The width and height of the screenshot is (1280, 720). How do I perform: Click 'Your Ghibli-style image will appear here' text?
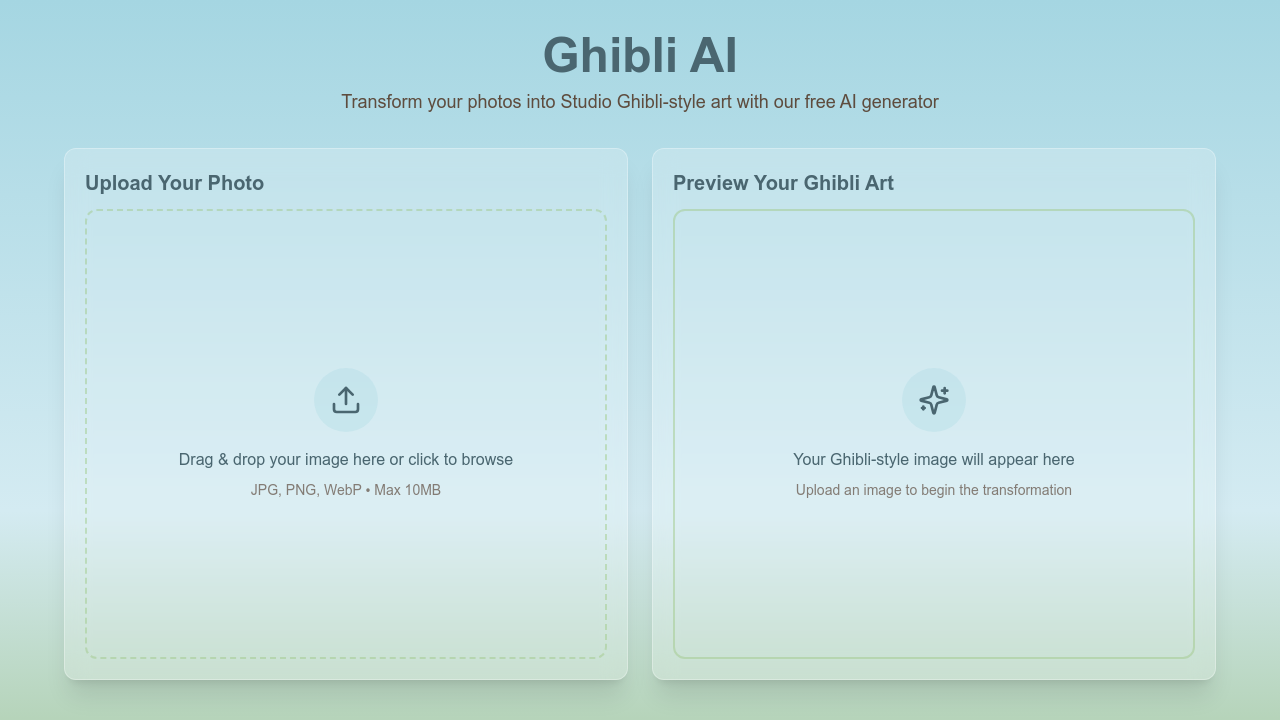[933, 459]
